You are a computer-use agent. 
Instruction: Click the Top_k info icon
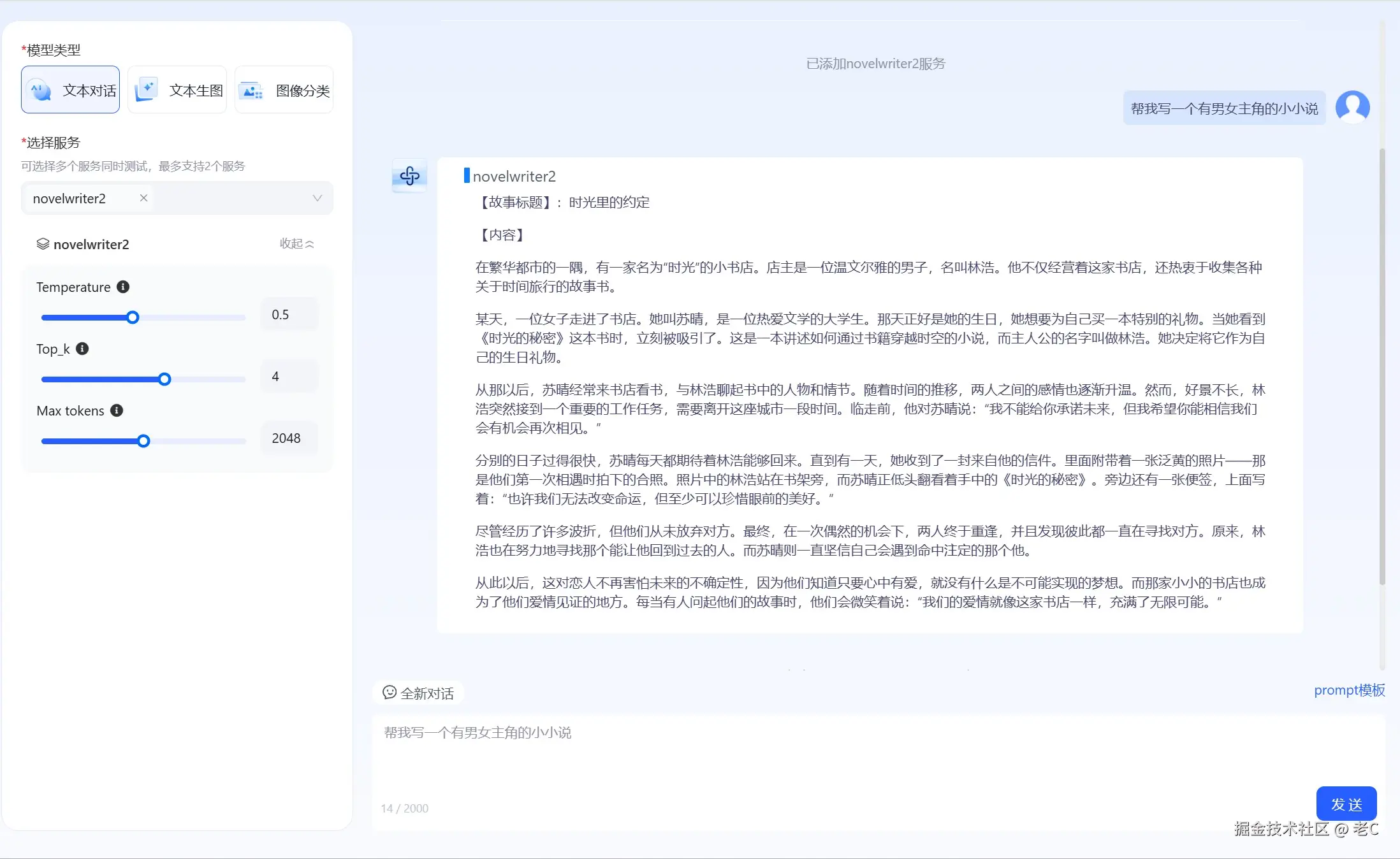[x=82, y=349]
